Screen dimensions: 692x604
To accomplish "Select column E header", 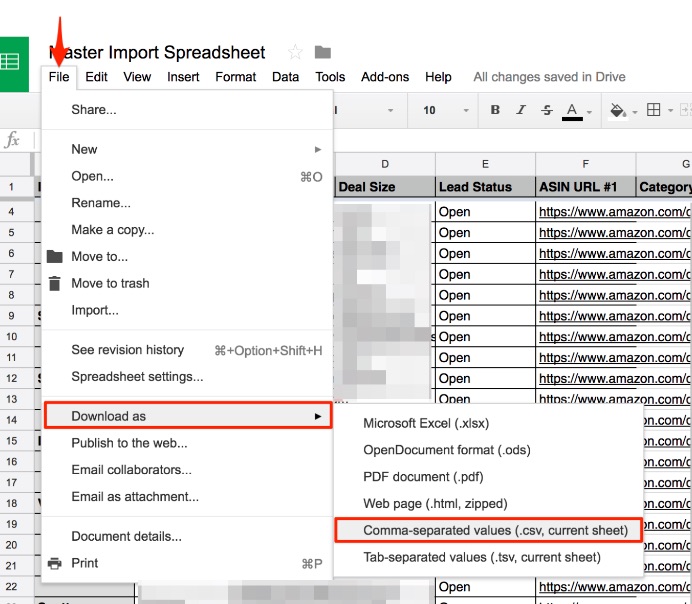I will tap(485, 164).
